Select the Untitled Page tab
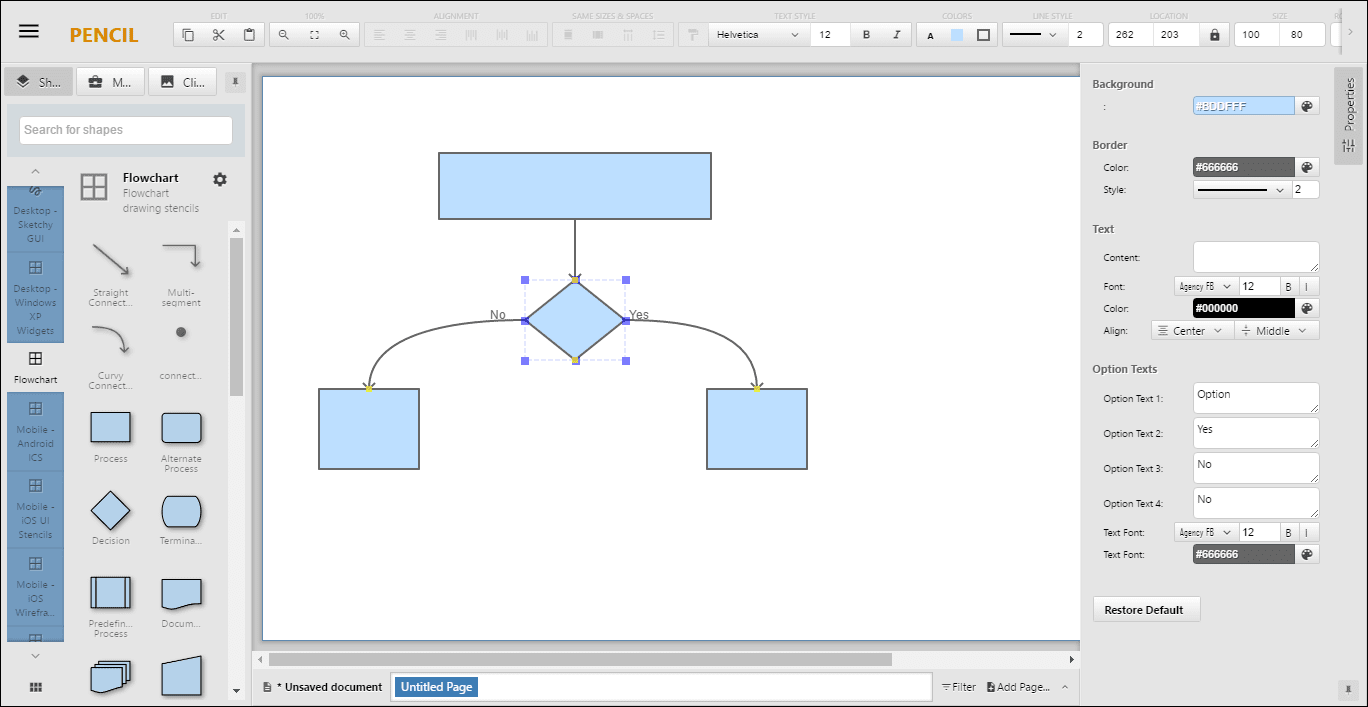 436,687
